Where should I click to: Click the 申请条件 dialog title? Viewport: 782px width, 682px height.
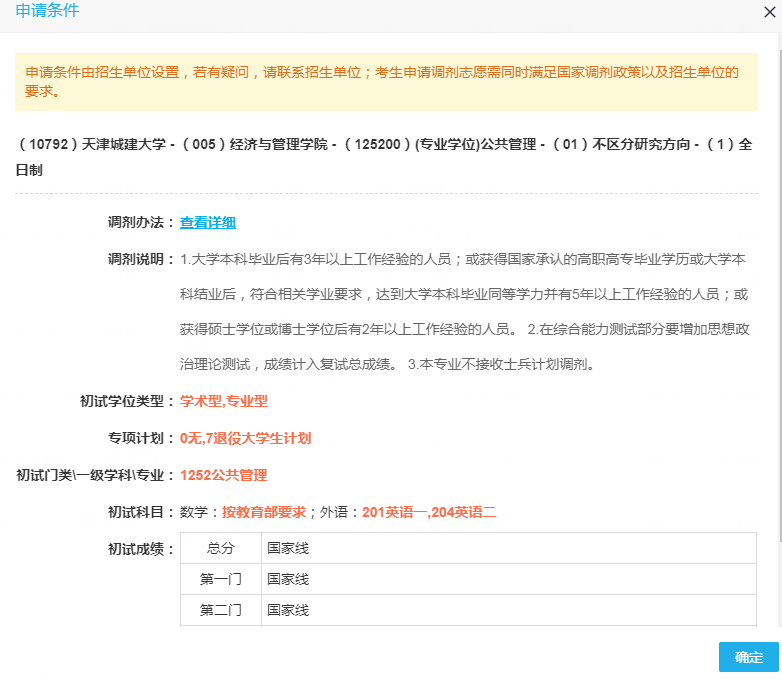point(47,10)
